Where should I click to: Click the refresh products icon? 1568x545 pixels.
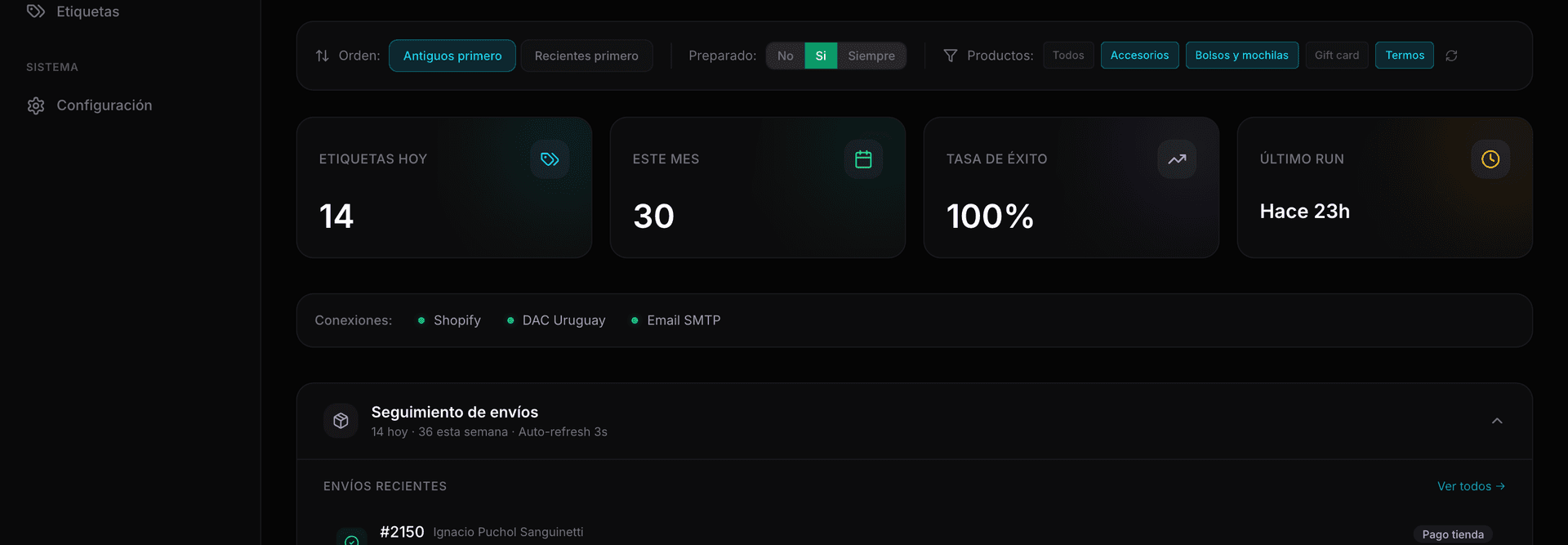[x=1451, y=56]
